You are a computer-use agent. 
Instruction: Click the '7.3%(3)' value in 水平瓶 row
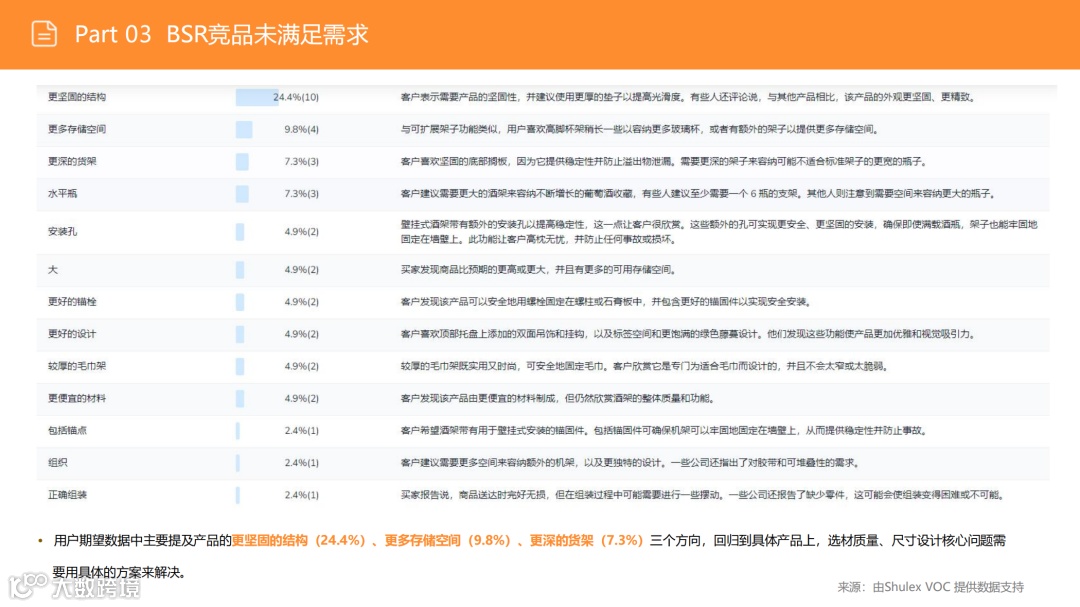click(302, 194)
